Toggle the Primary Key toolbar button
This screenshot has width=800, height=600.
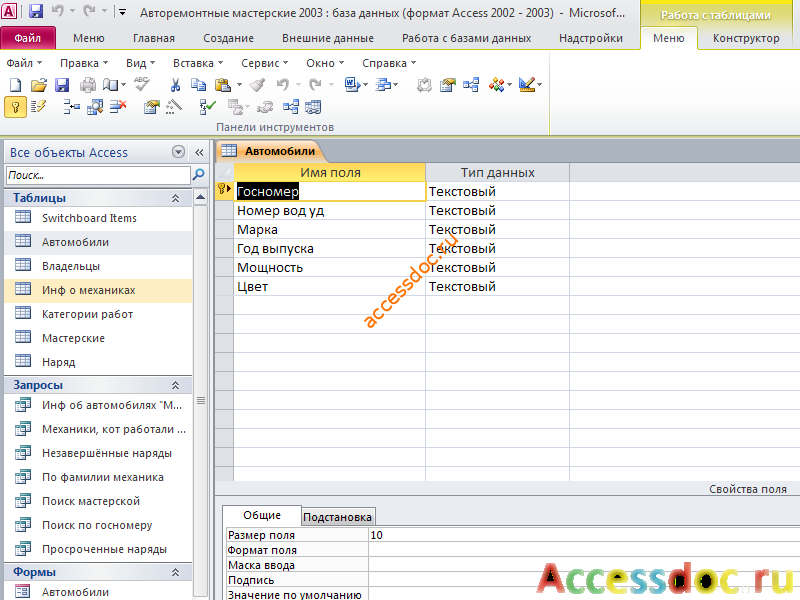[x=15, y=107]
